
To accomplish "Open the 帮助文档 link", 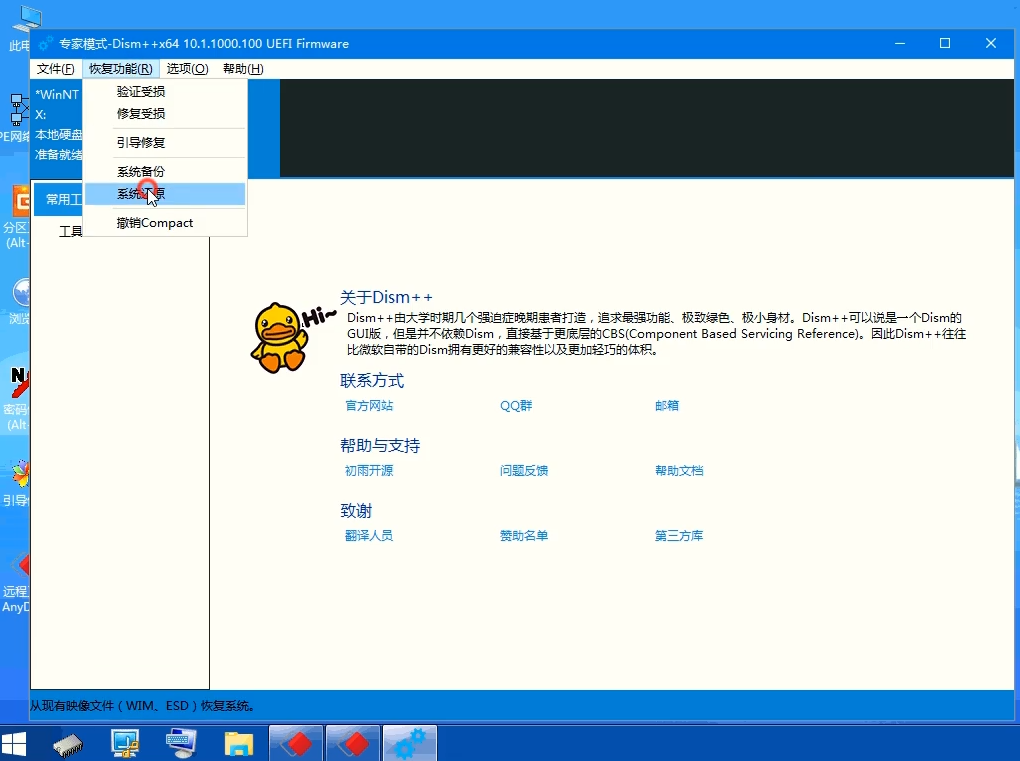I will pos(679,470).
